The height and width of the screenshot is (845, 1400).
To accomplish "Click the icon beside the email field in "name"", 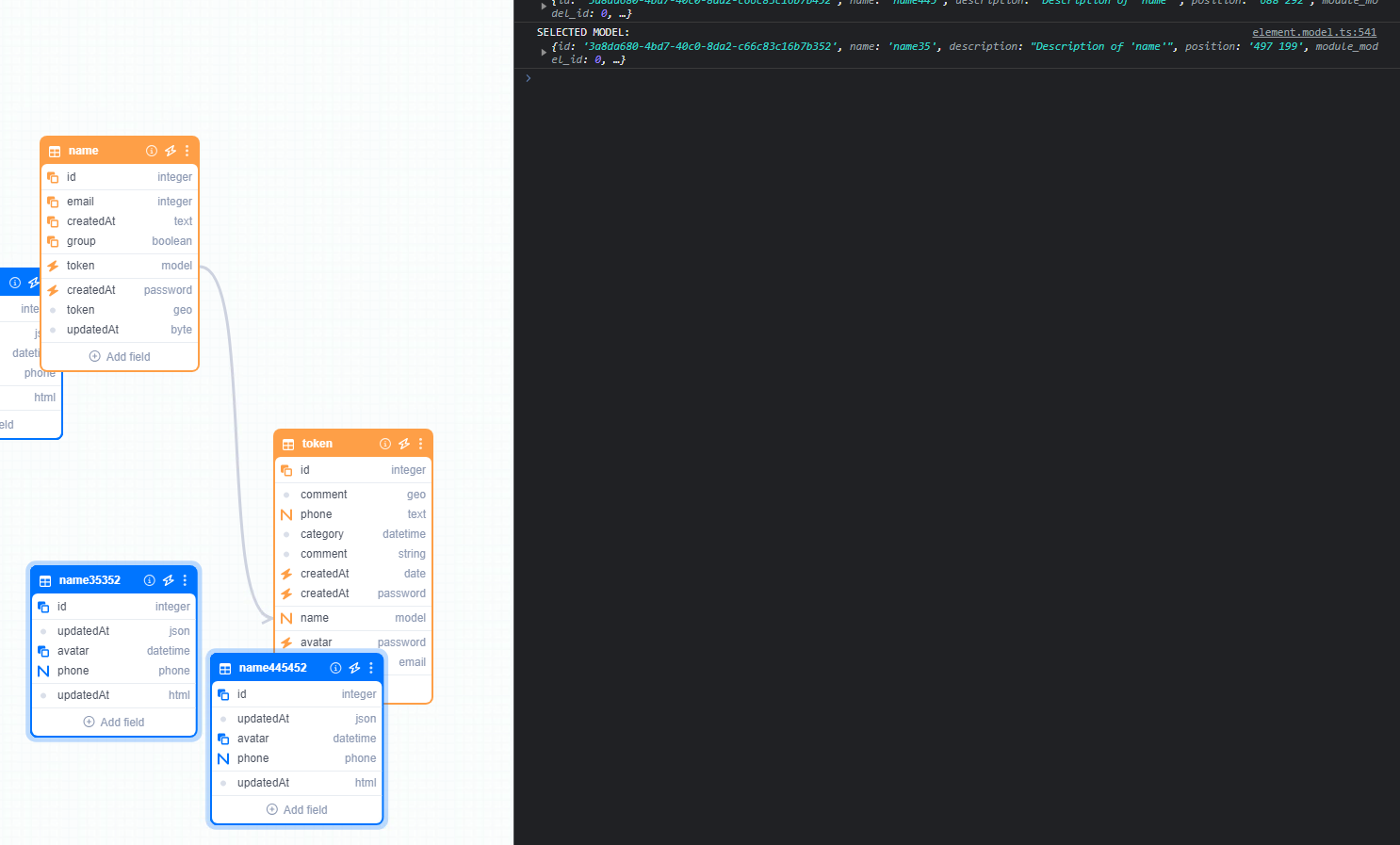I will (53, 202).
